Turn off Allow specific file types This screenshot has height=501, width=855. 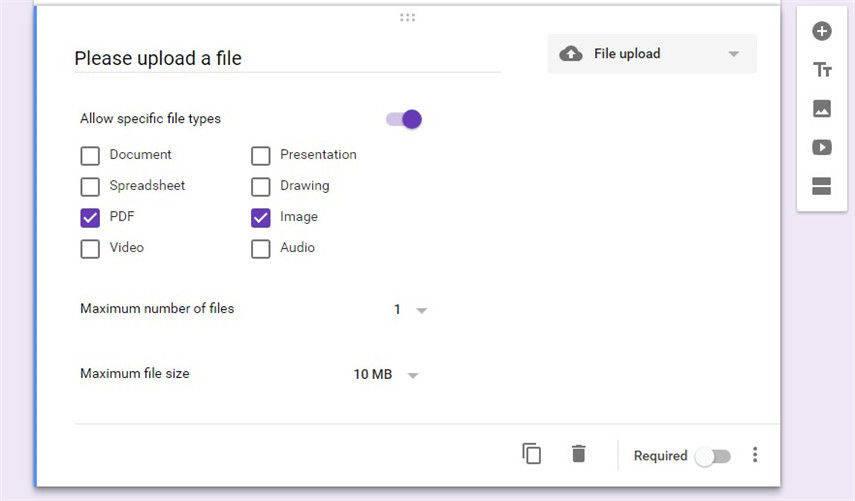[405, 119]
